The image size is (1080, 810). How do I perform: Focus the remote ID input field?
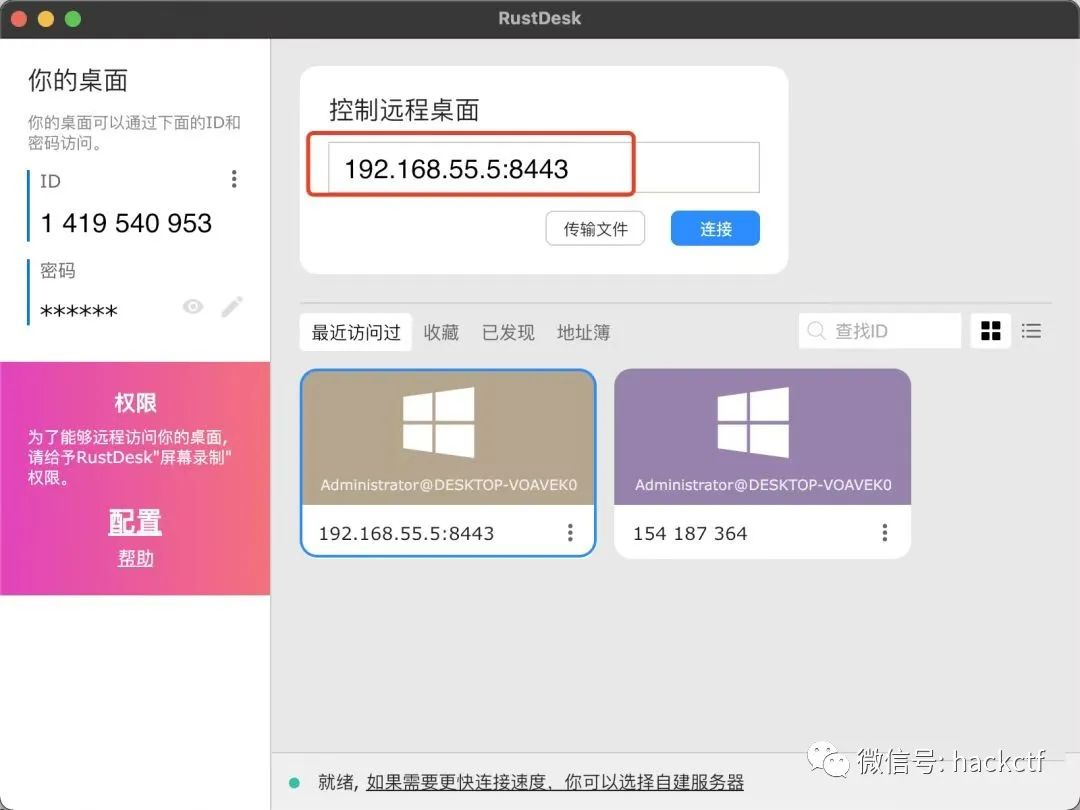[543, 167]
